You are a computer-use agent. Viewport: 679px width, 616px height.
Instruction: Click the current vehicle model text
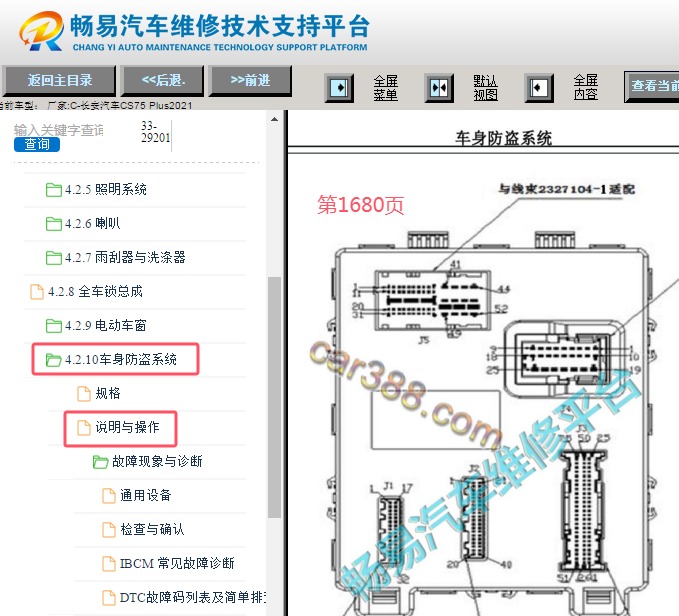pyautogui.click(x=96, y=106)
